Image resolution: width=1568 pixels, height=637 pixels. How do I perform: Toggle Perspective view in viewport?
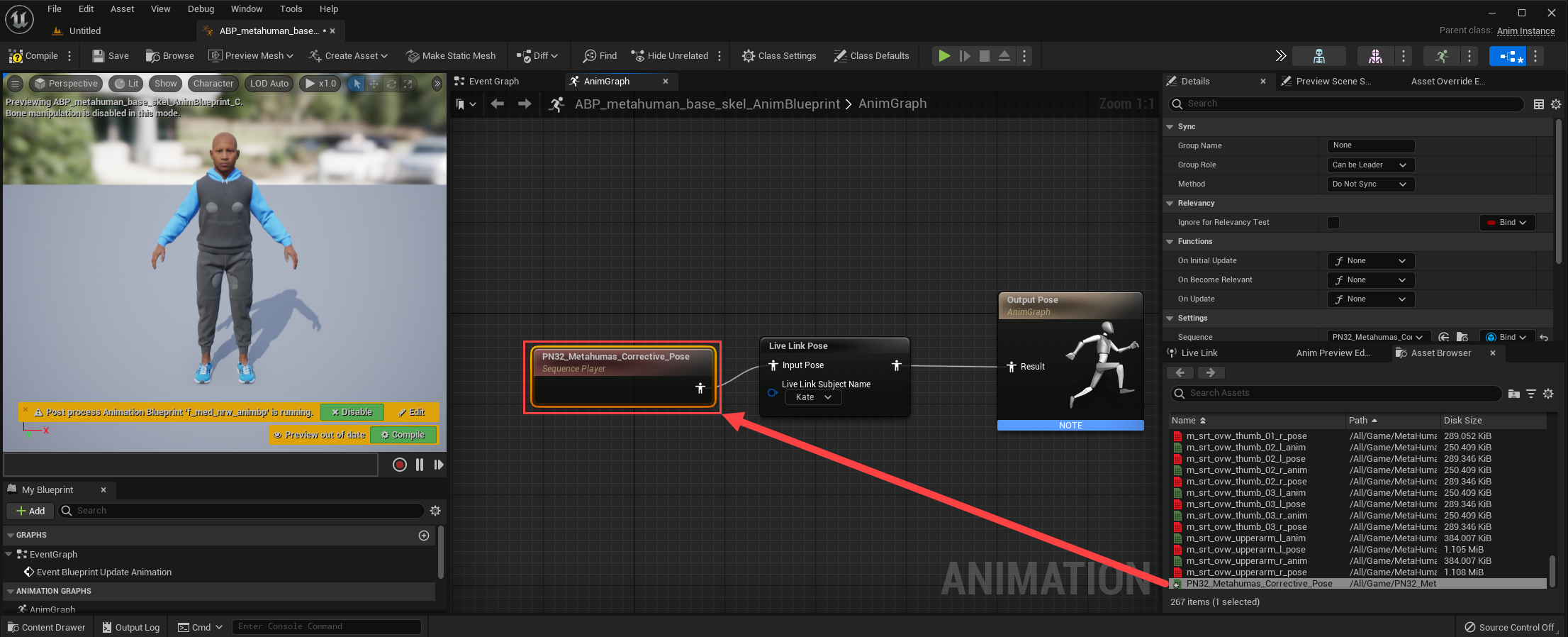pyautogui.click(x=66, y=84)
